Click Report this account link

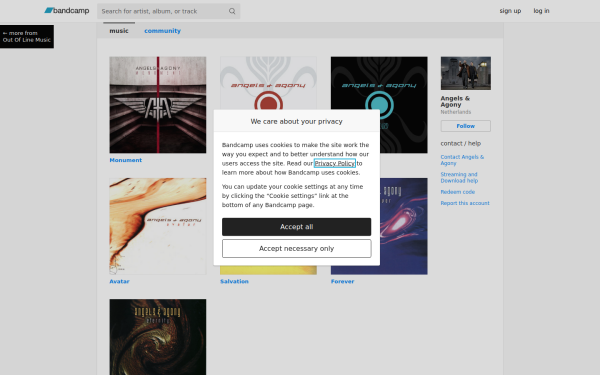click(465, 203)
